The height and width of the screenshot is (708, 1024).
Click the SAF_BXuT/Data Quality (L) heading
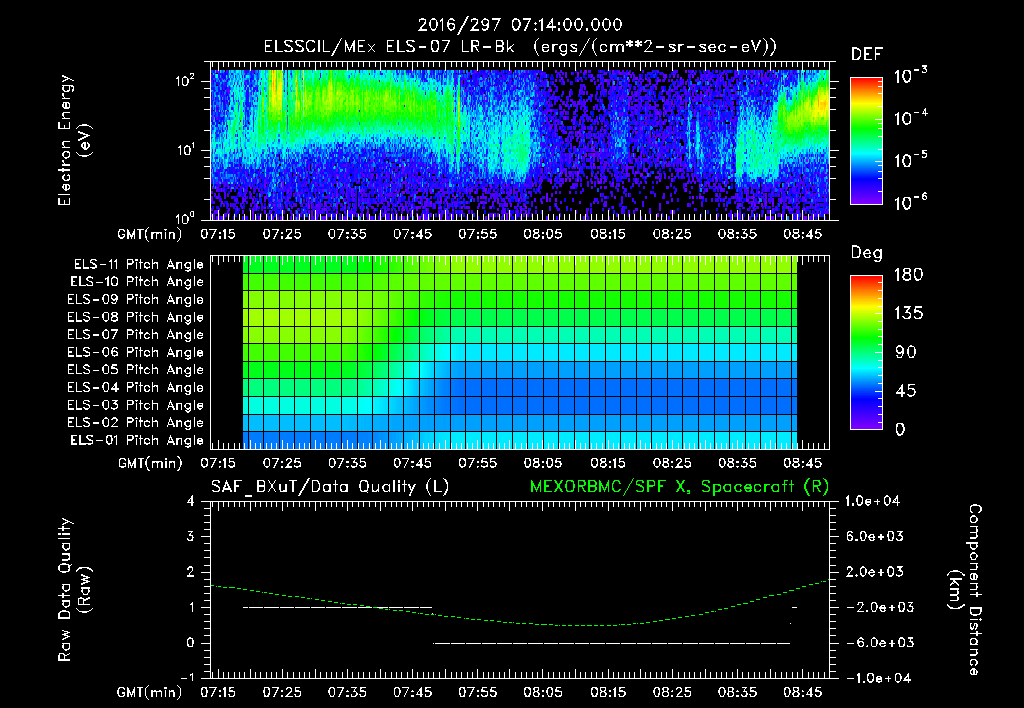coord(330,487)
